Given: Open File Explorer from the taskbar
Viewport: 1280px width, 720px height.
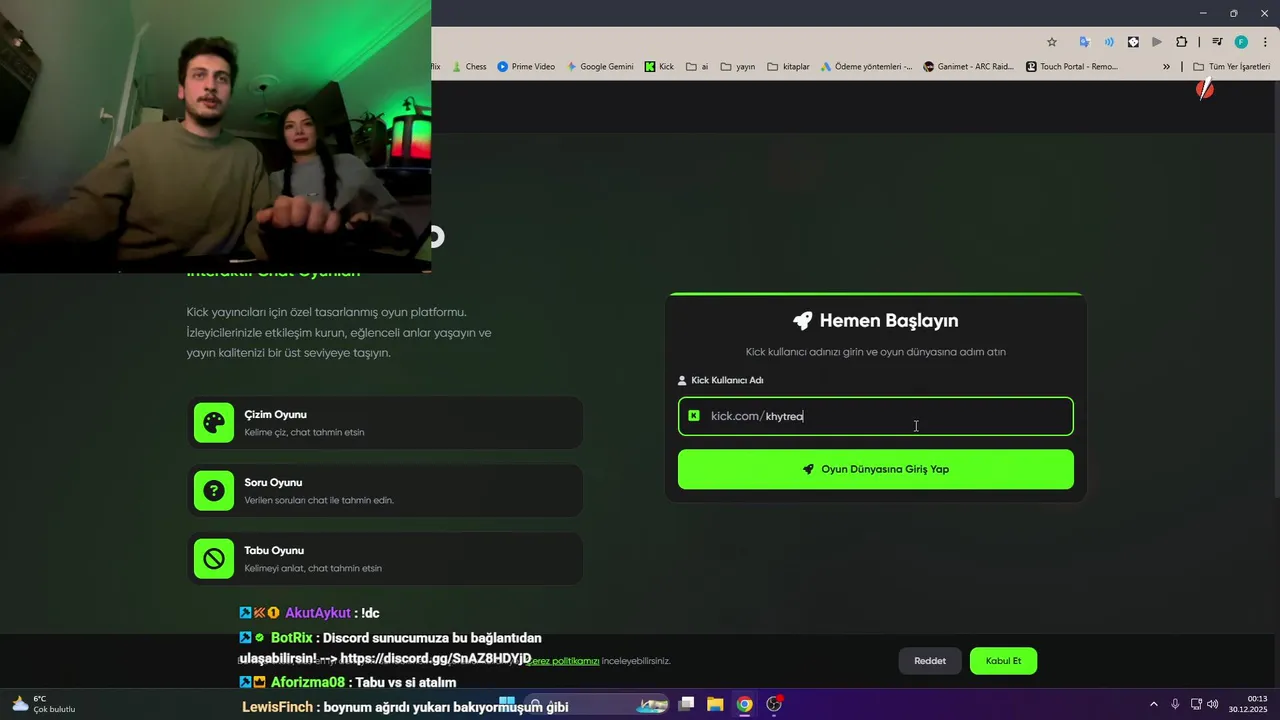Looking at the screenshot, I should pyautogui.click(x=715, y=704).
